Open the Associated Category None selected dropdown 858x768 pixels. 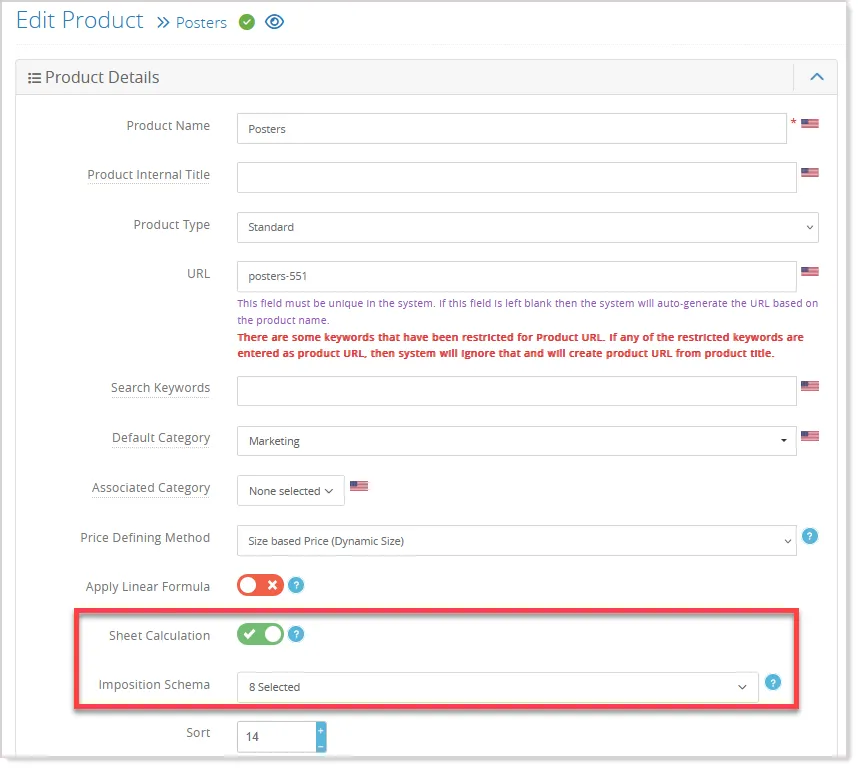point(291,491)
